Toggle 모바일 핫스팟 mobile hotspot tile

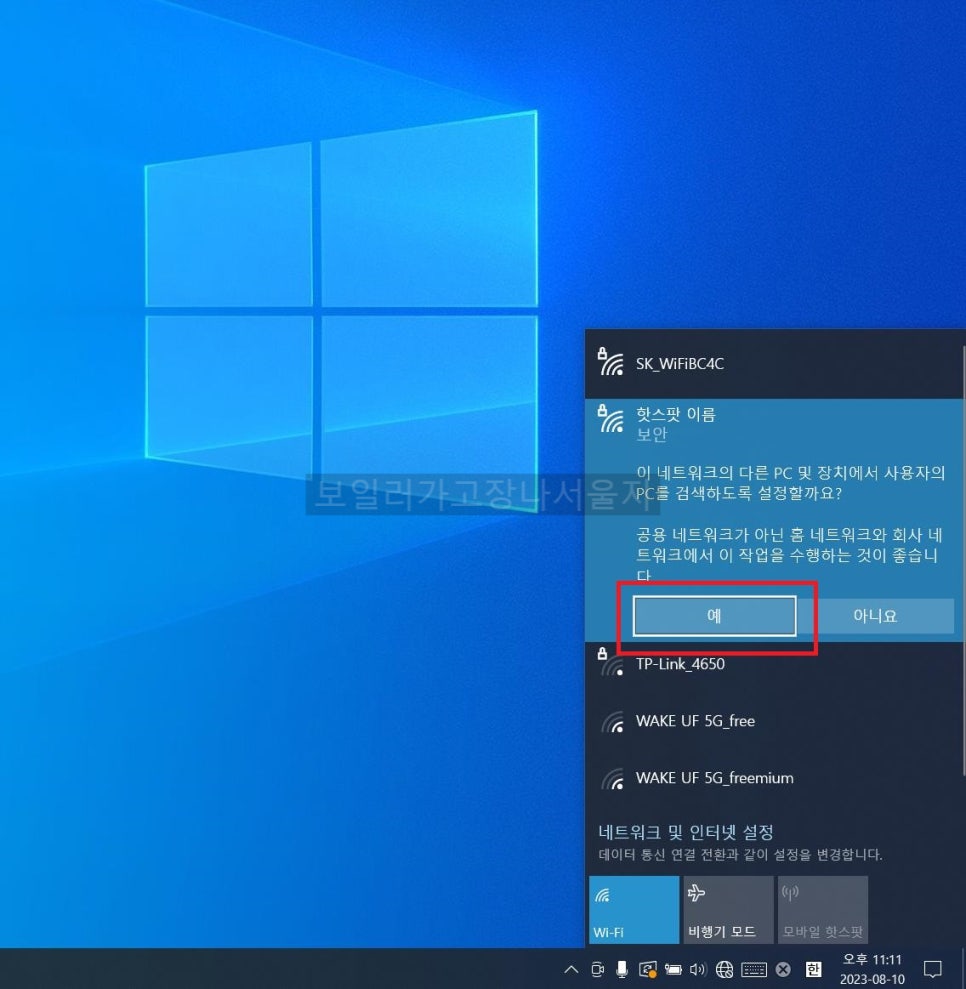pos(823,910)
